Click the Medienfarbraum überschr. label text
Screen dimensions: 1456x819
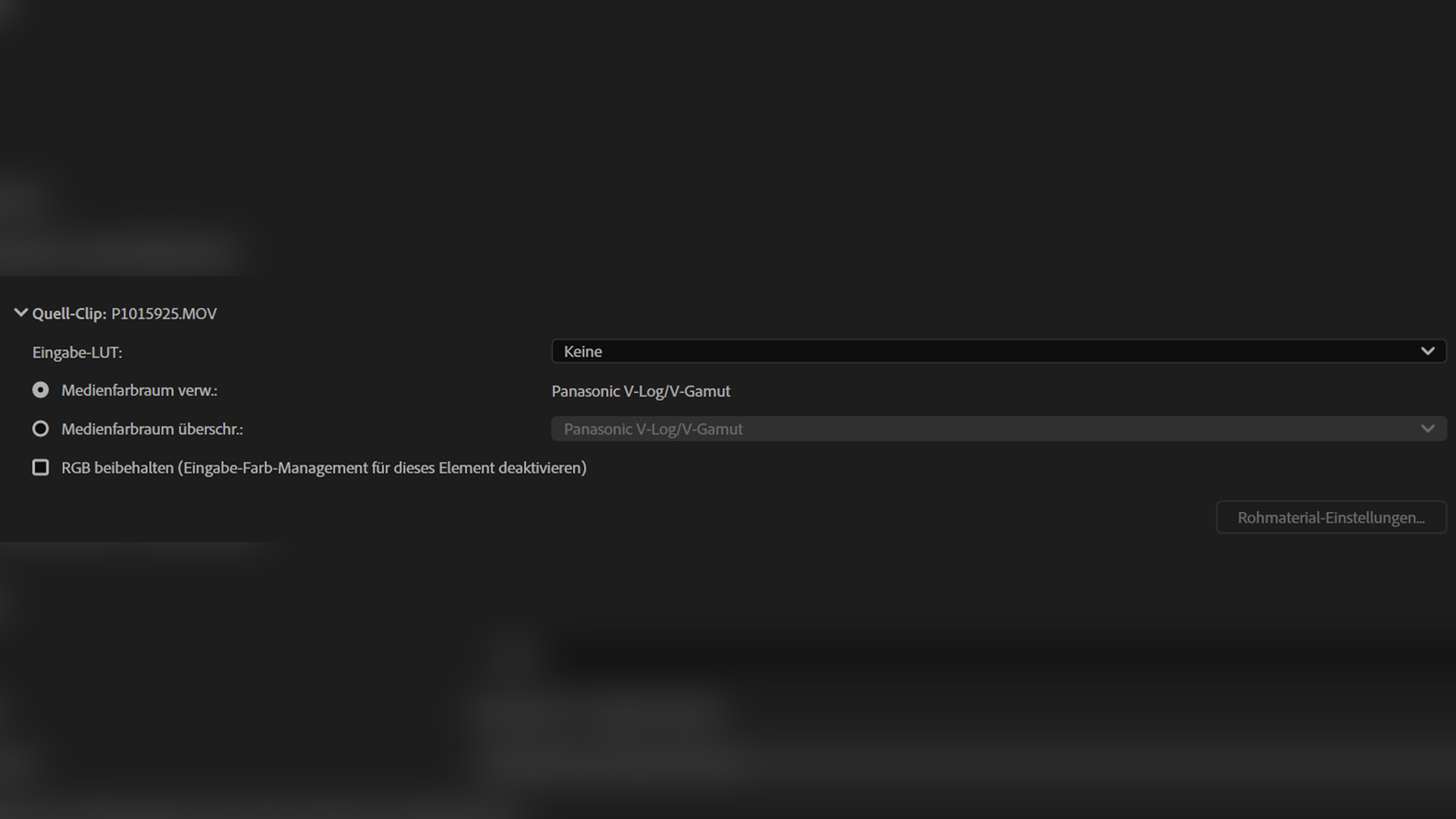click(152, 429)
